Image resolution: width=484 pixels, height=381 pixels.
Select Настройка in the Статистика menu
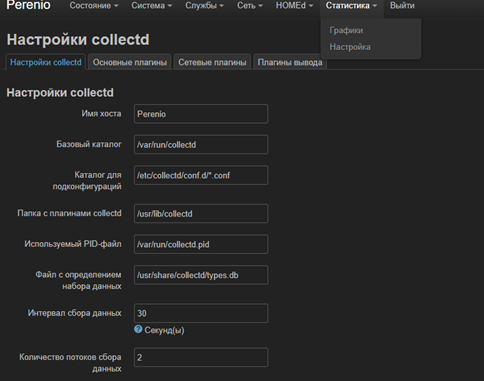tap(350, 47)
